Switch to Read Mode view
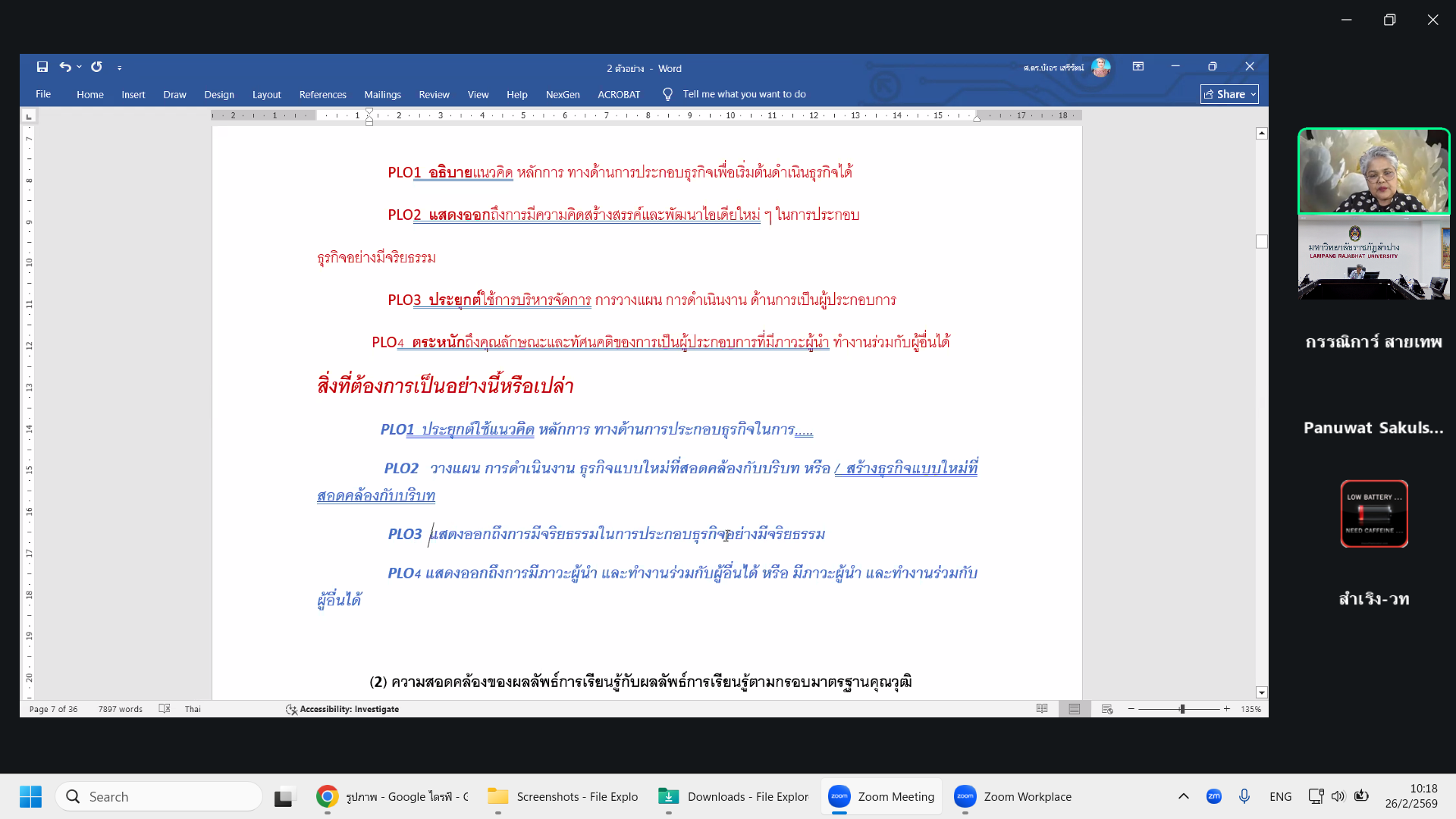The height and width of the screenshot is (819, 1456). [1042, 709]
